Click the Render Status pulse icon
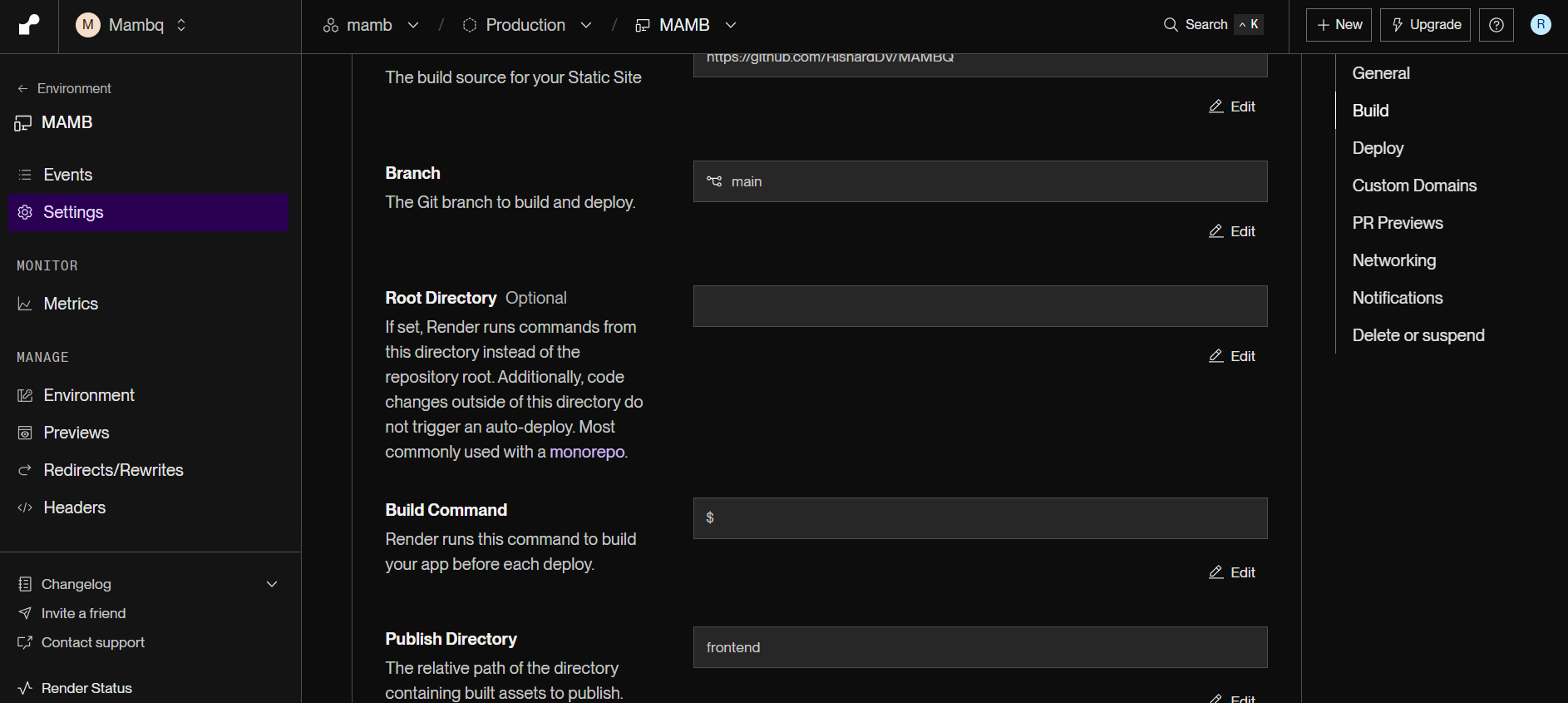The width and height of the screenshot is (1568, 703). coord(25,688)
